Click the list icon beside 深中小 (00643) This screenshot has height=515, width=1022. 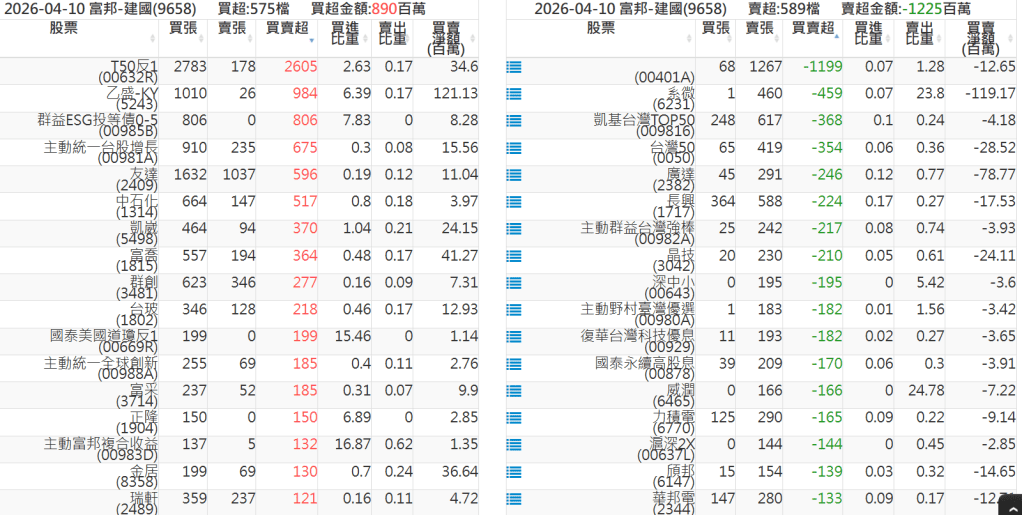(x=514, y=283)
